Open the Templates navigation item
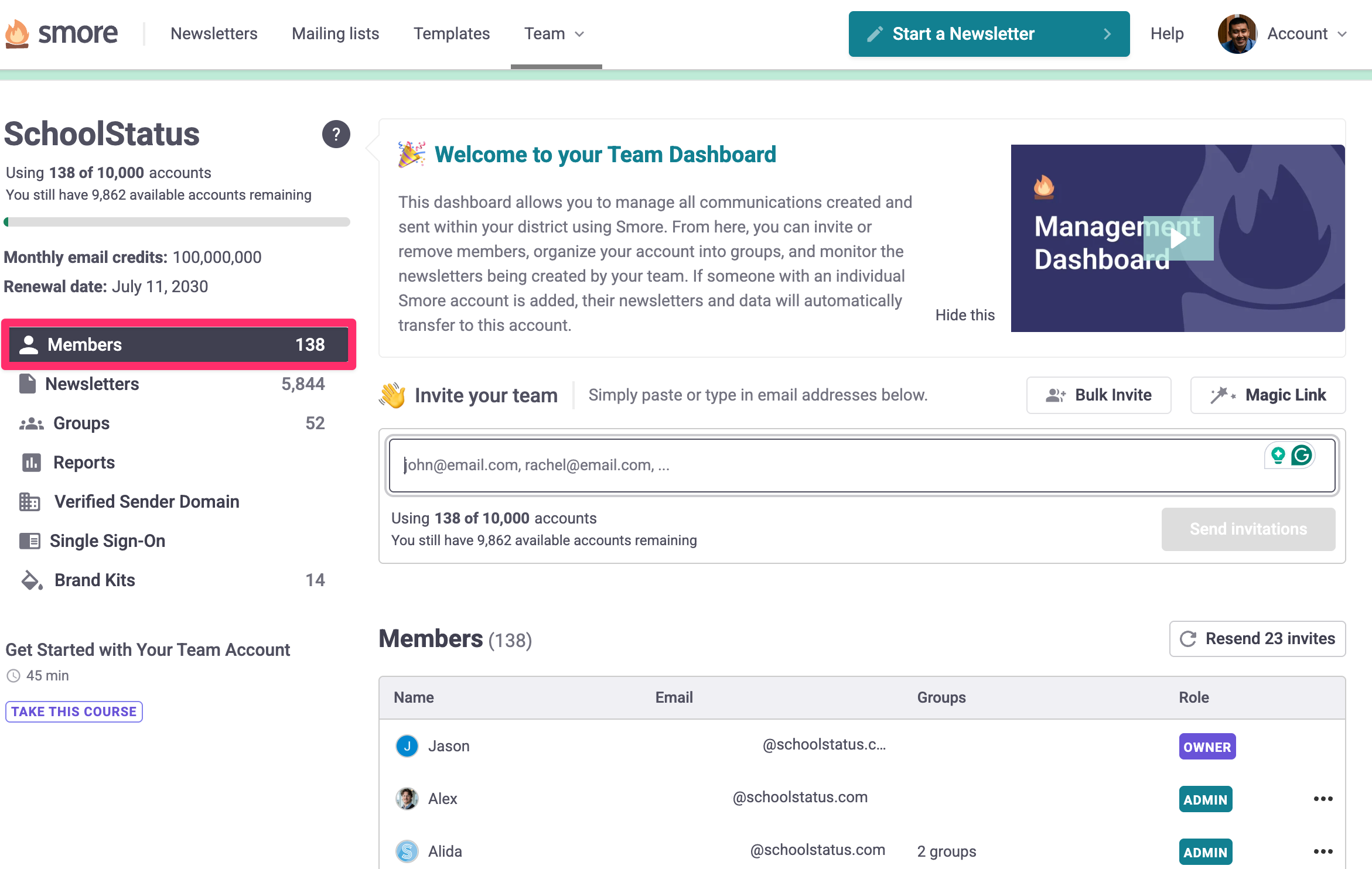The width and height of the screenshot is (1372, 869). click(452, 34)
